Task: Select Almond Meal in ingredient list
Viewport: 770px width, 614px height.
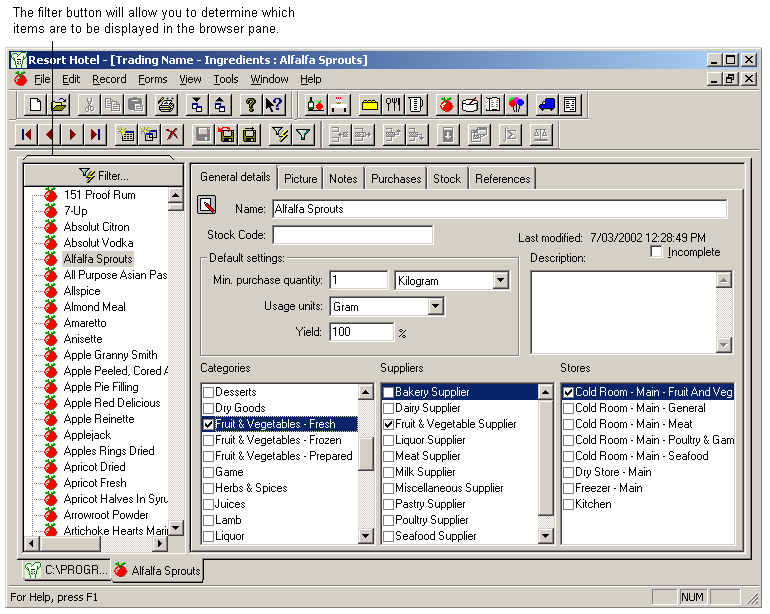Action: click(x=94, y=307)
